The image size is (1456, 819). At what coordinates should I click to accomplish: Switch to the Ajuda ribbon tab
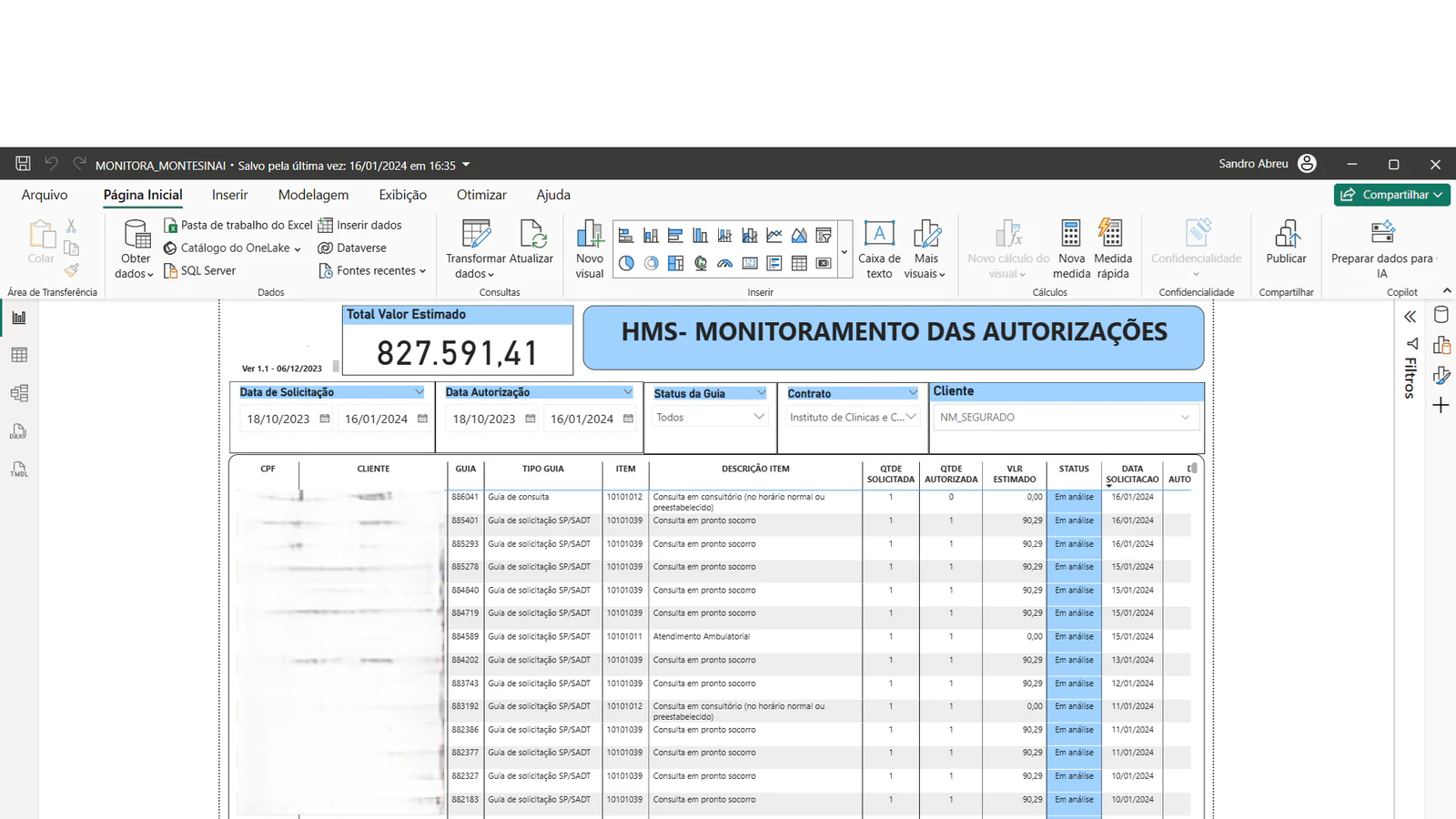553,195
